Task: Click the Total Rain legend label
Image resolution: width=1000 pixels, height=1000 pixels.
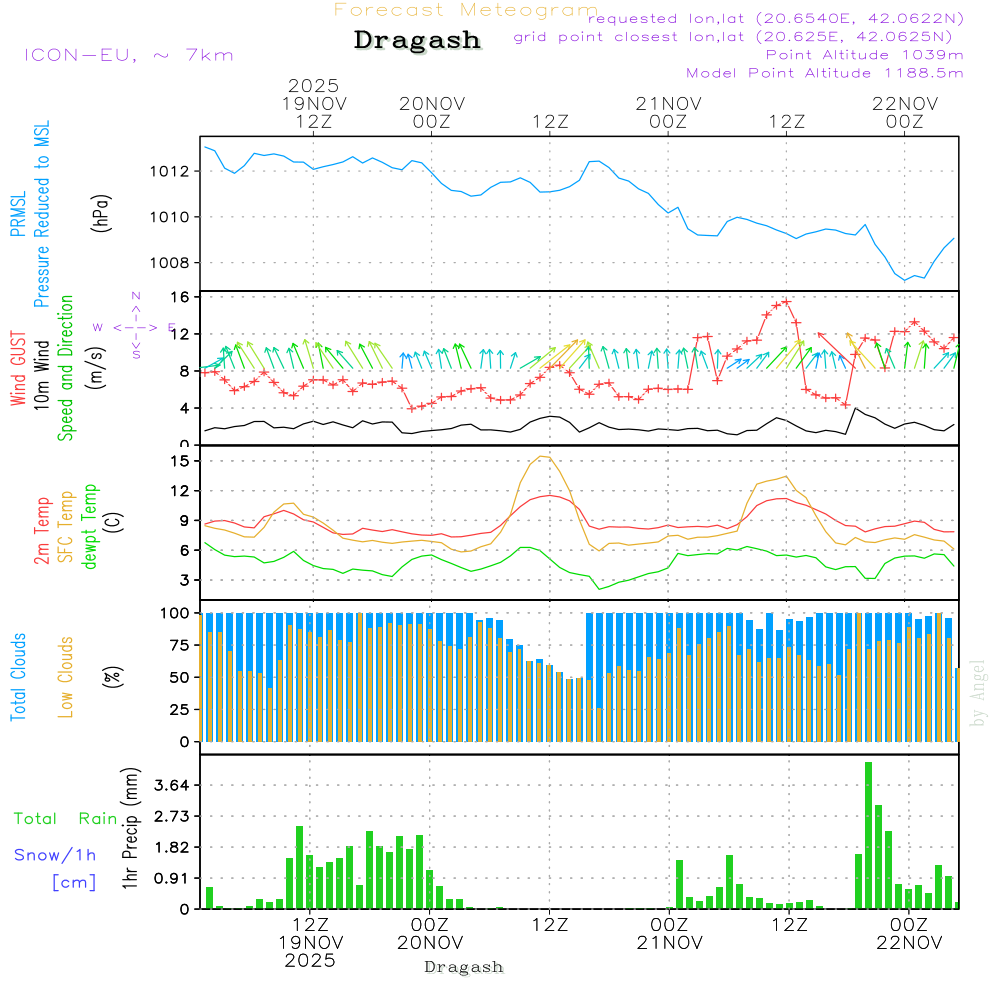Action: tap(65, 818)
